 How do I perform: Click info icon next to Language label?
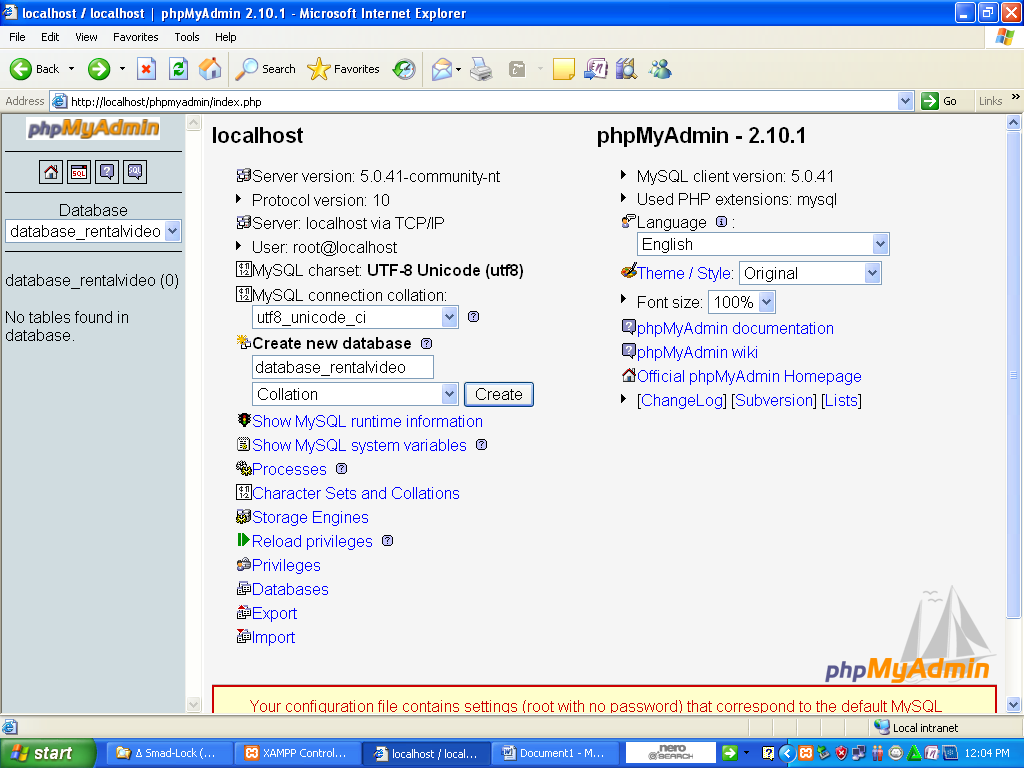pyautogui.click(x=721, y=222)
